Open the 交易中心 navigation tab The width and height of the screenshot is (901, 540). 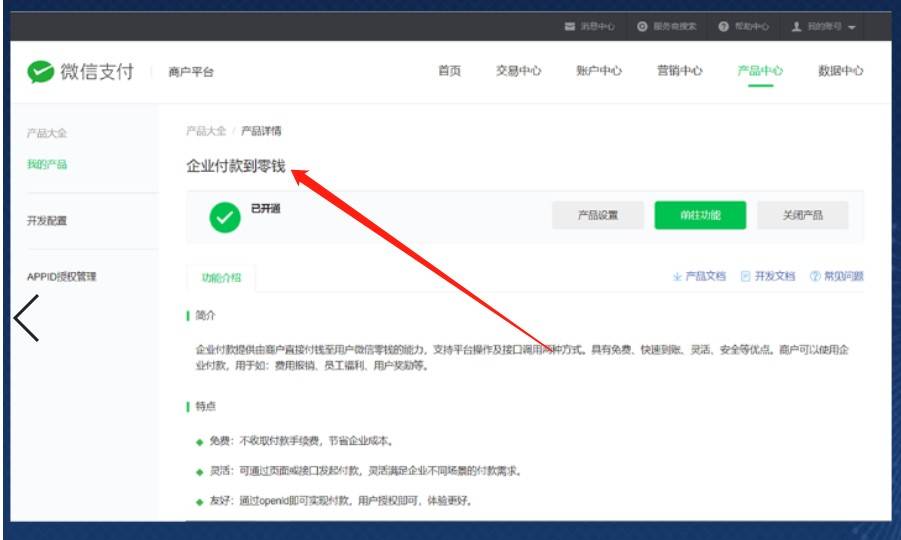tap(518, 71)
